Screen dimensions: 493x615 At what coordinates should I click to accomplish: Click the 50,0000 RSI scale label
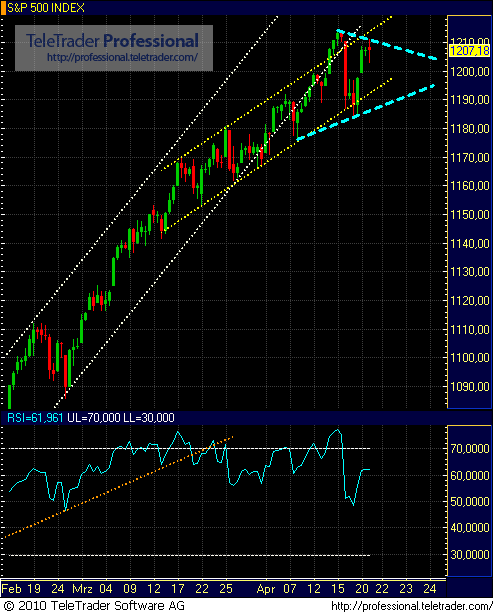click(470, 502)
